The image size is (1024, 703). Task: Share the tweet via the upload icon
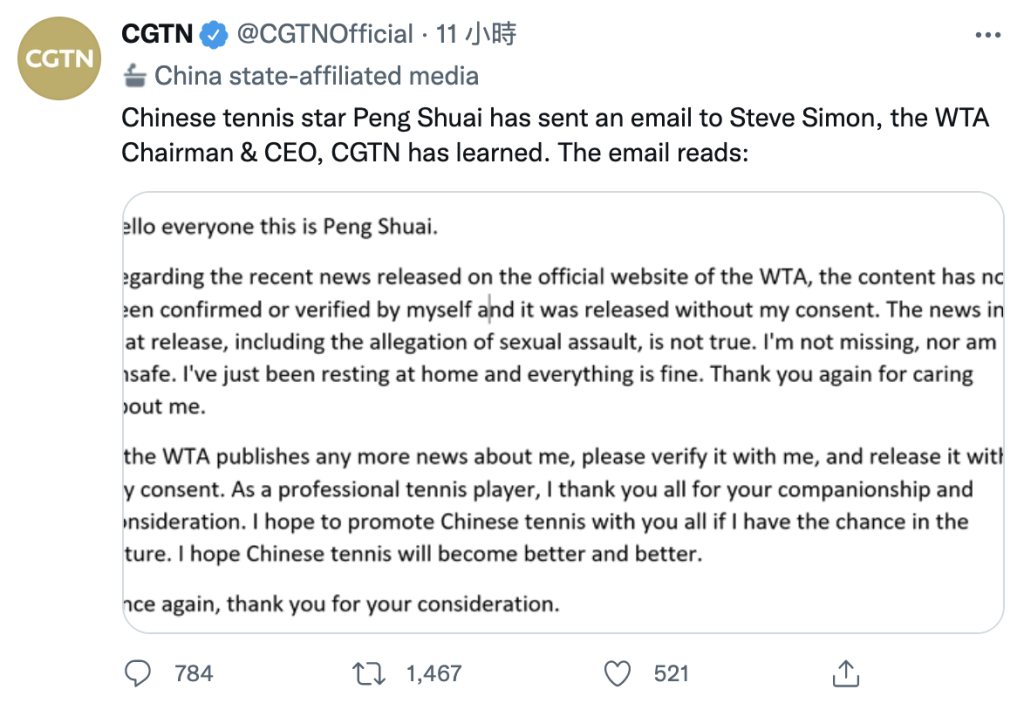pyautogui.click(x=846, y=673)
